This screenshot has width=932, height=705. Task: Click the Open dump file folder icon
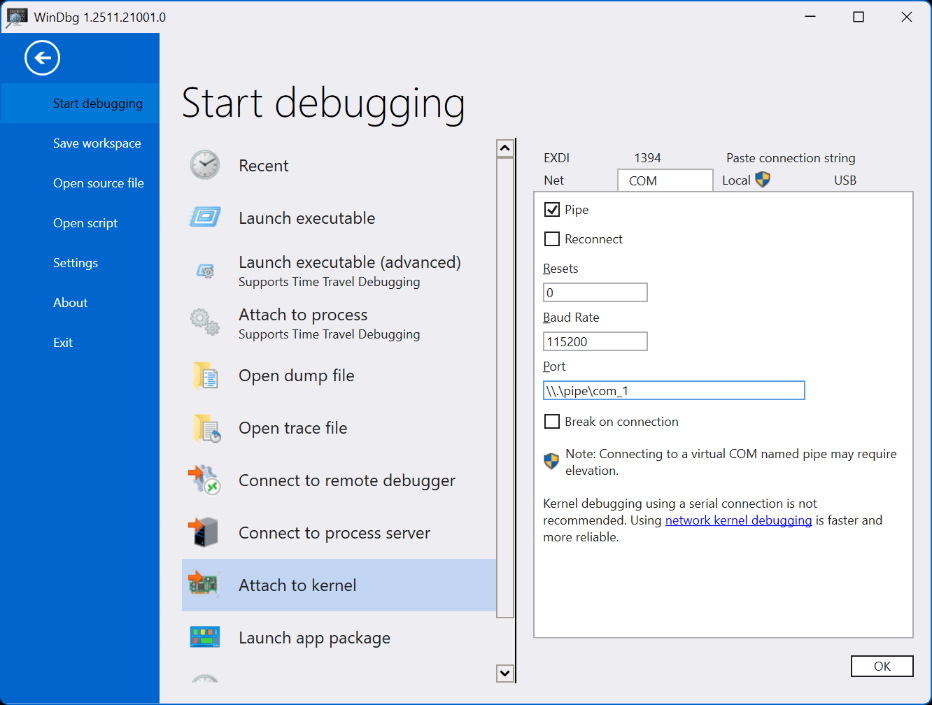point(205,376)
